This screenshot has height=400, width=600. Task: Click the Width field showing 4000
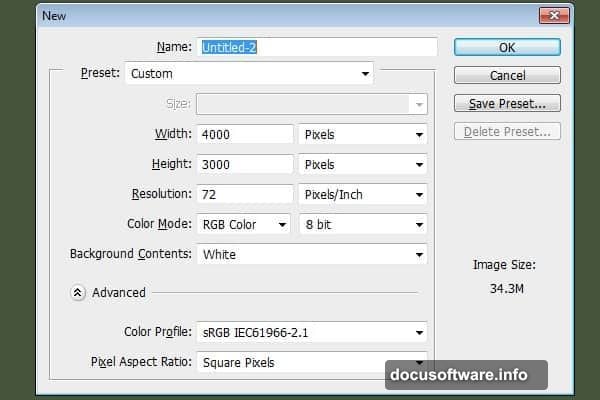(x=244, y=134)
